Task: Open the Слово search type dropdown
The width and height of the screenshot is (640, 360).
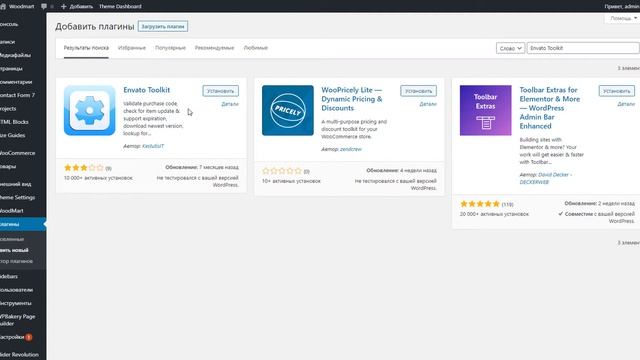Action: (510, 48)
